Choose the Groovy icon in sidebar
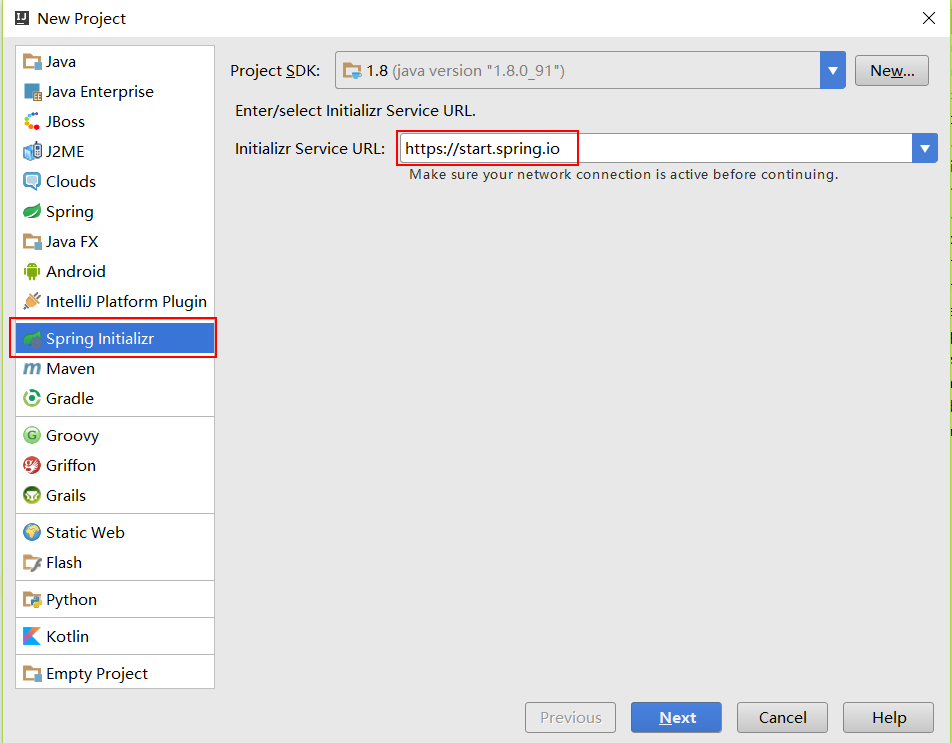This screenshot has height=743, width=952. 32,436
